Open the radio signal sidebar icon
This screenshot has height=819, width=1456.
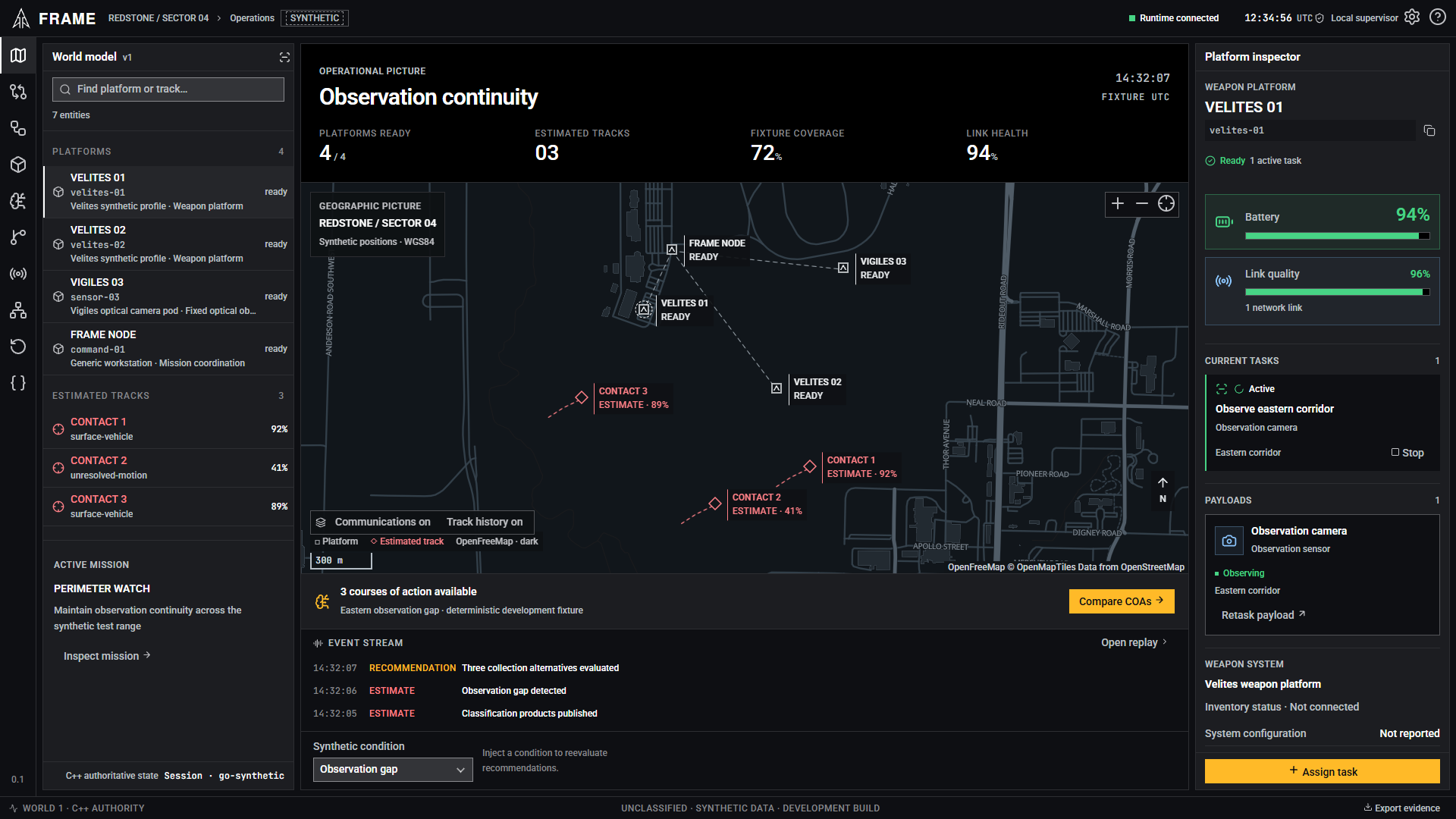(18, 274)
